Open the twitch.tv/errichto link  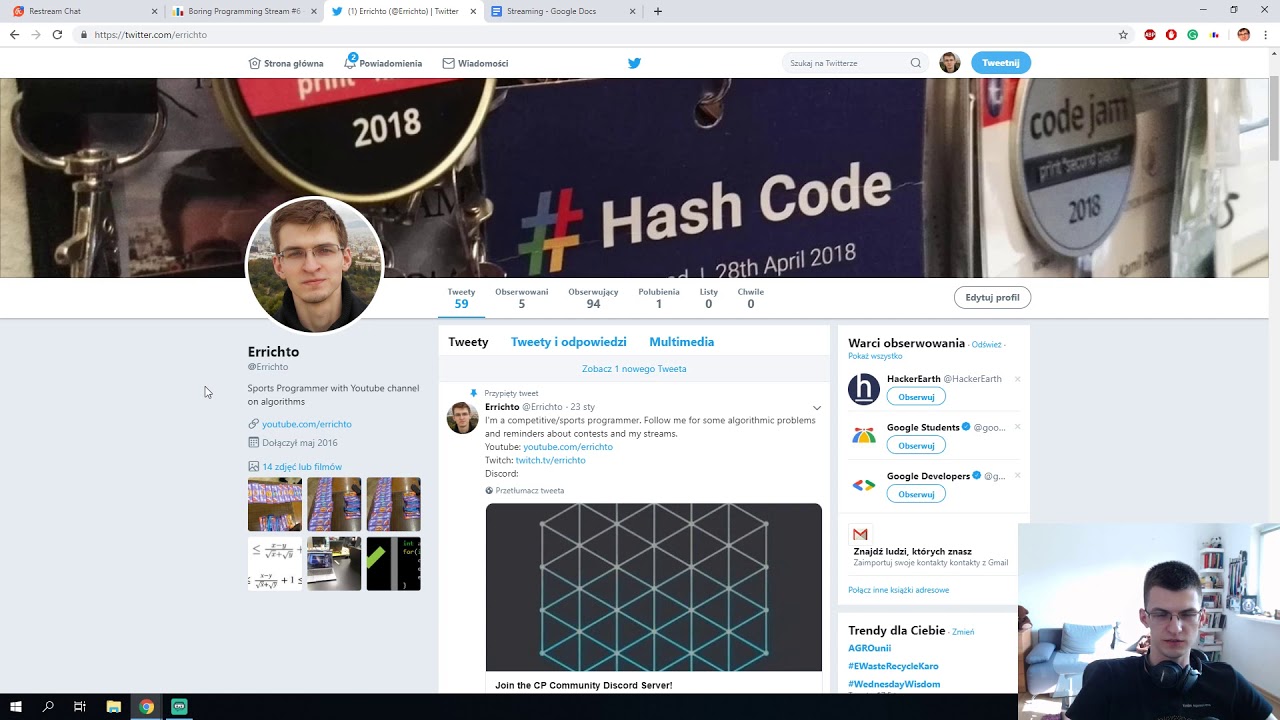click(550, 460)
